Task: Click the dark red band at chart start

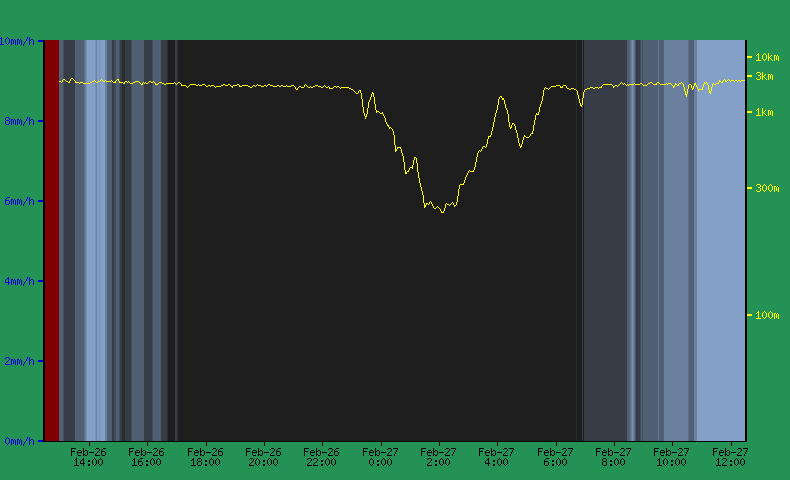Action: (52, 240)
